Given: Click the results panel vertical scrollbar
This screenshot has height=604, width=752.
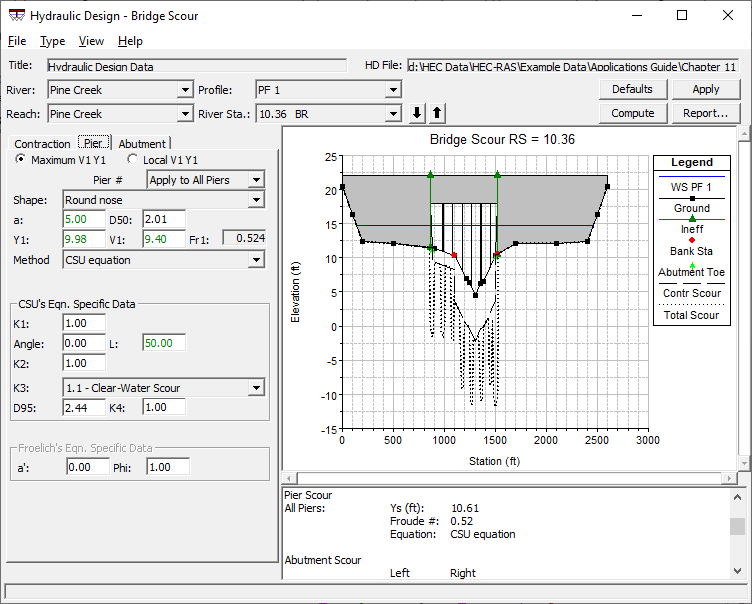Looking at the screenshot, I should [738, 527].
